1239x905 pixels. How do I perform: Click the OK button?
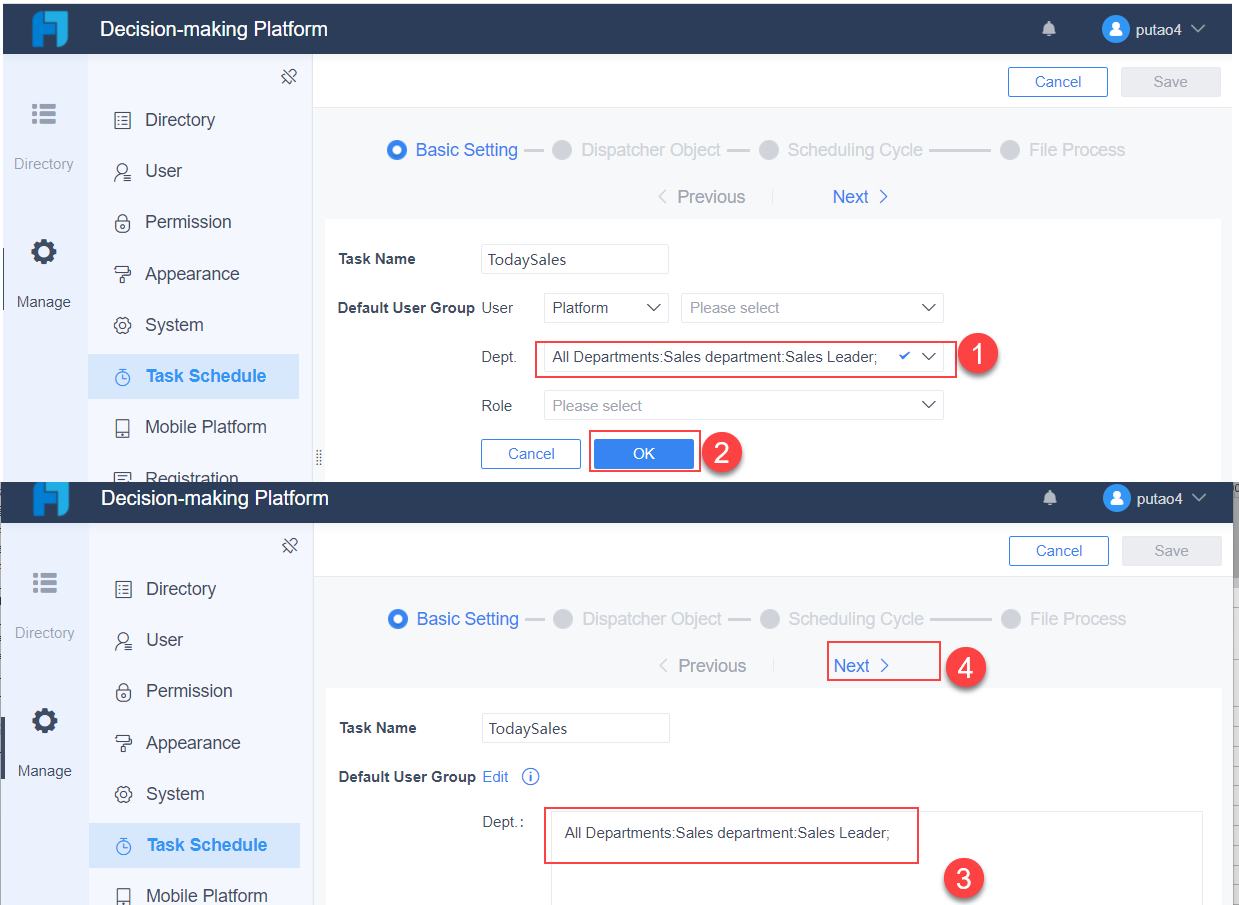coord(643,453)
